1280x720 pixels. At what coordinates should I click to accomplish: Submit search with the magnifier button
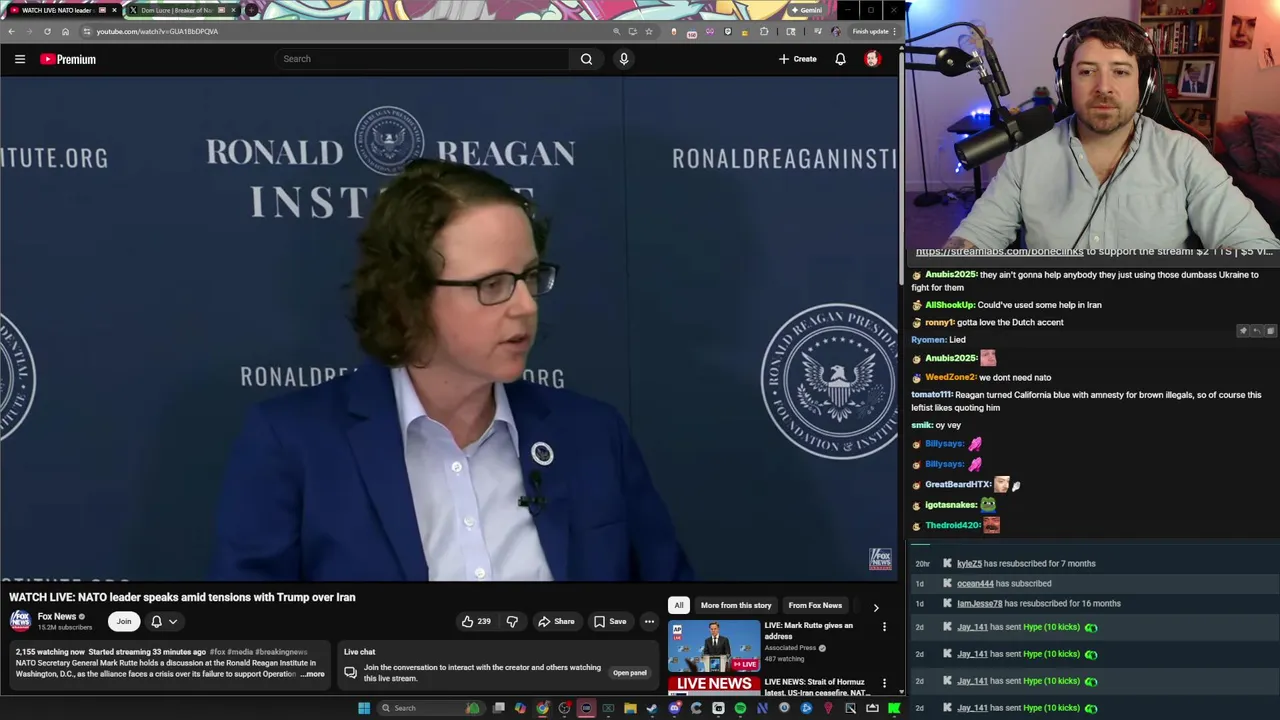point(586,59)
